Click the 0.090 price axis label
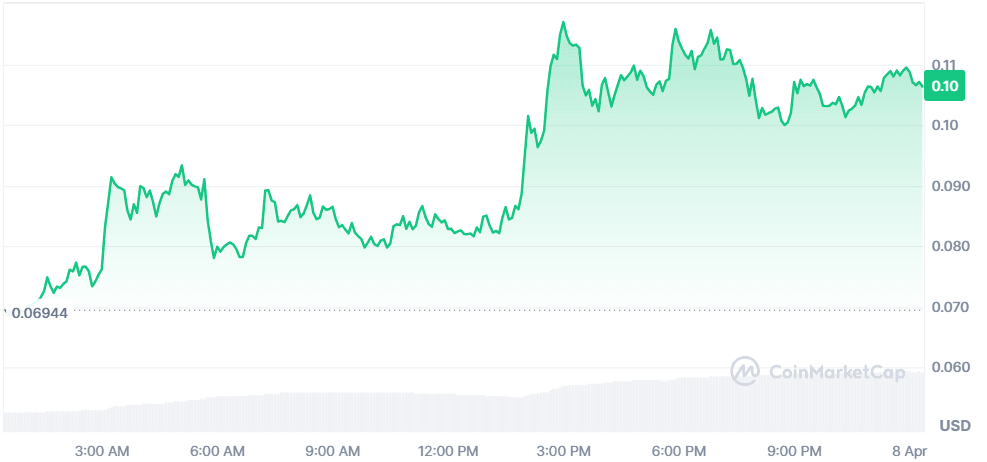The height and width of the screenshot is (462, 987). pos(949,186)
